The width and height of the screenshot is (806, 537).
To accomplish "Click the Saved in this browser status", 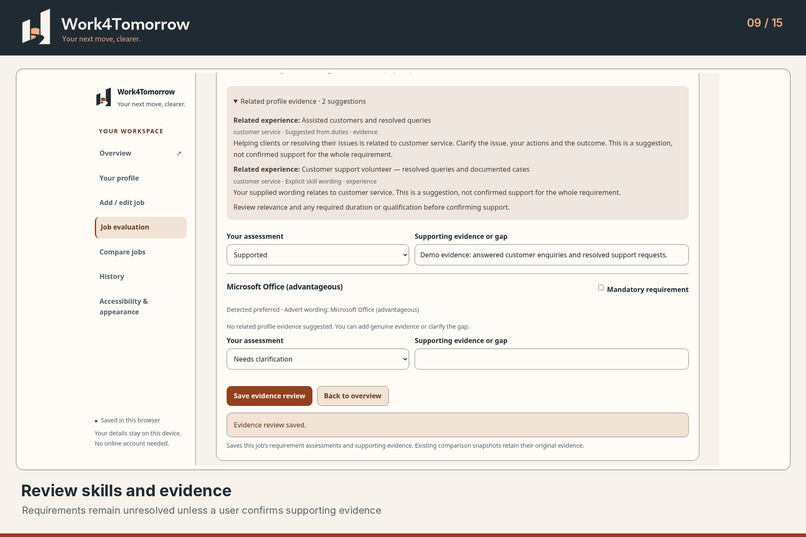I will pyautogui.click(x=127, y=420).
